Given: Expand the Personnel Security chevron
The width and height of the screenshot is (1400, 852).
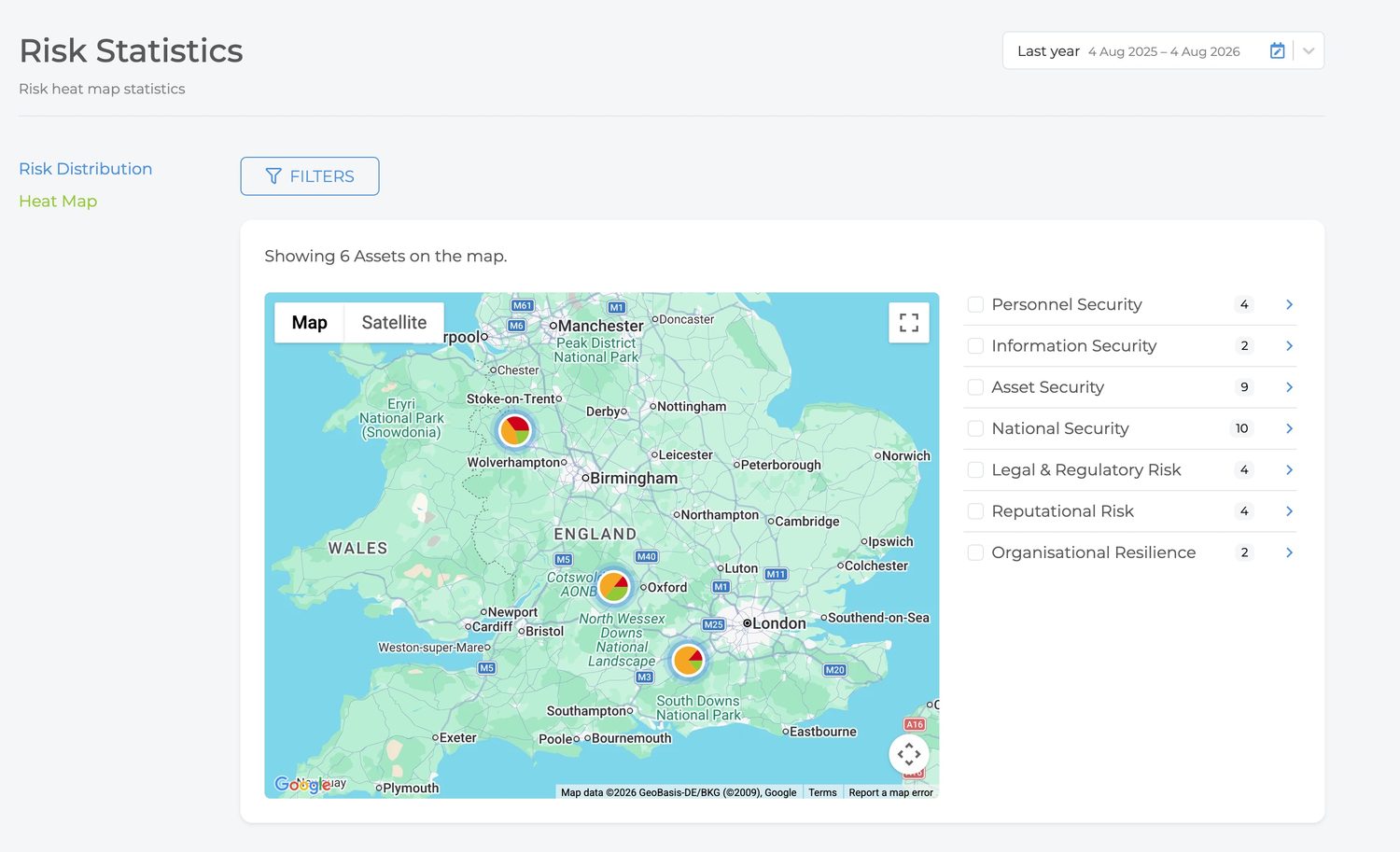Looking at the screenshot, I should (x=1289, y=304).
